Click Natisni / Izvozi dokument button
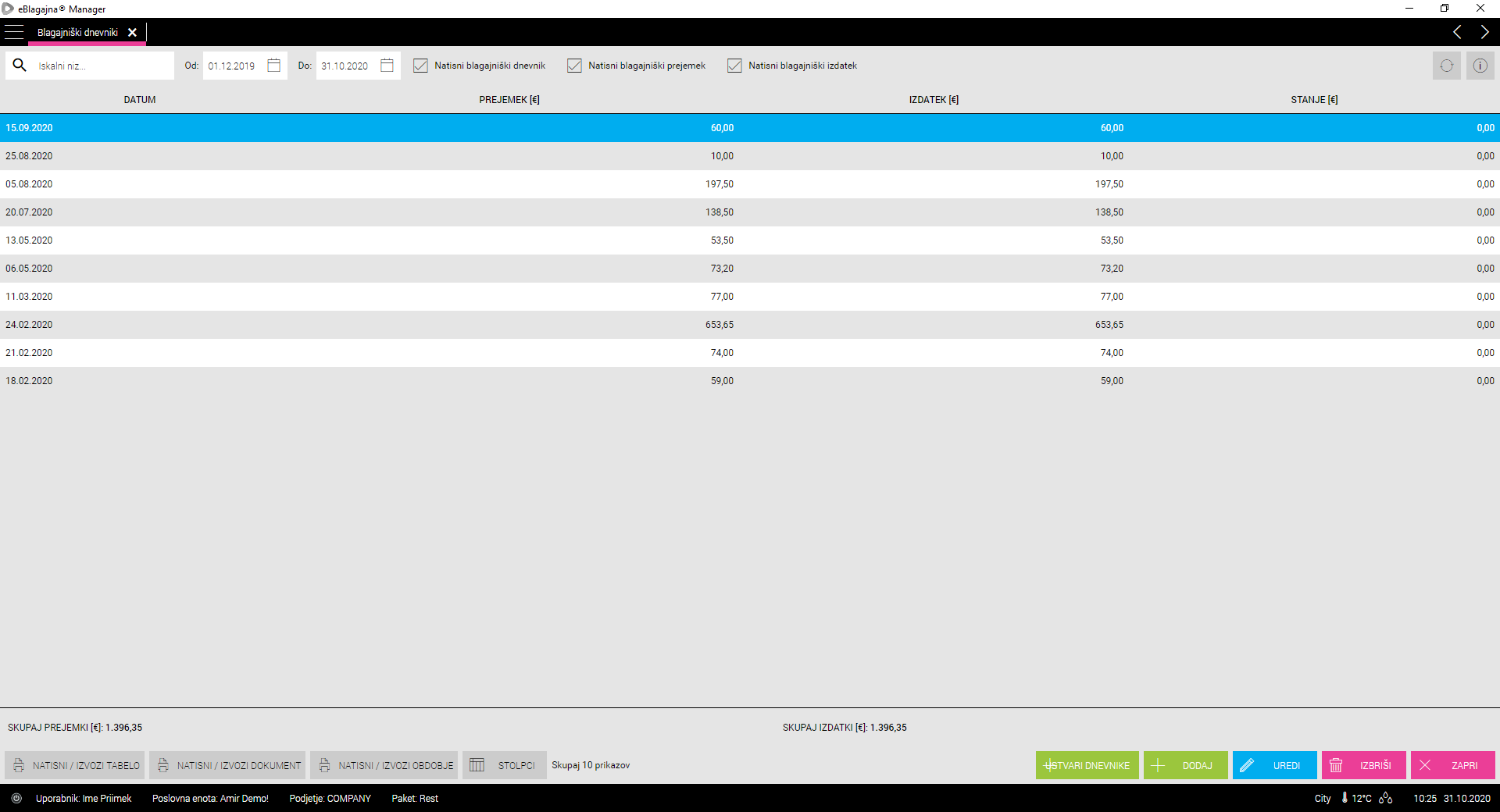Image resolution: width=1500 pixels, height=812 pixels. click(x=227, y=765)
